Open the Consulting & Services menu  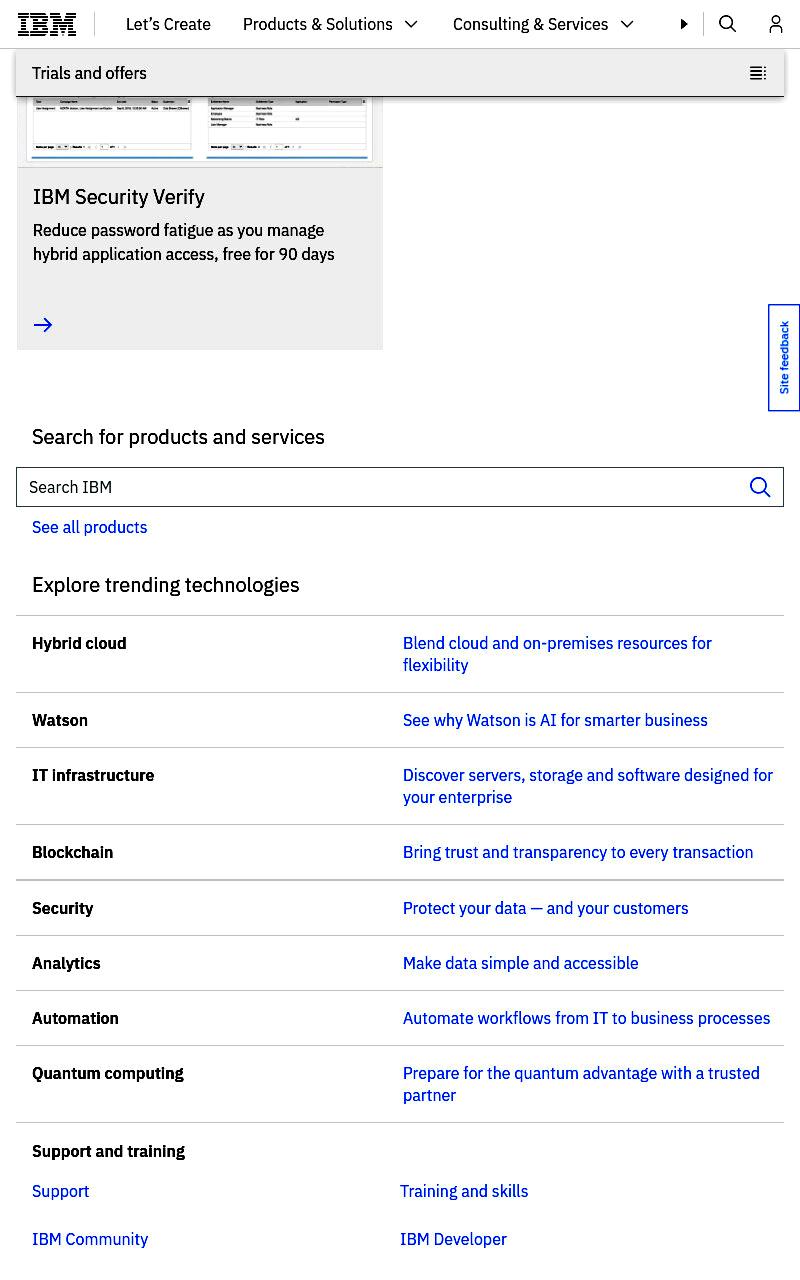[530, 24]
